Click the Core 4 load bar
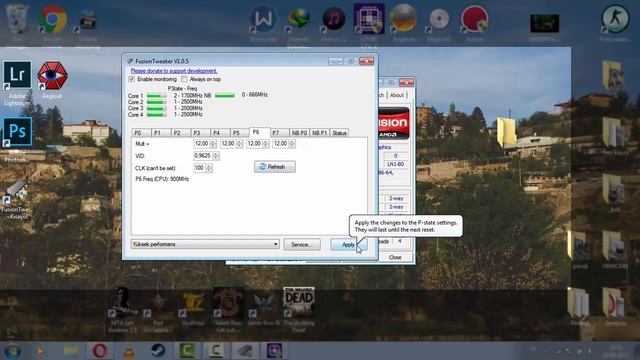The height and width of the screenshot is (360, 640). point(156,115)
